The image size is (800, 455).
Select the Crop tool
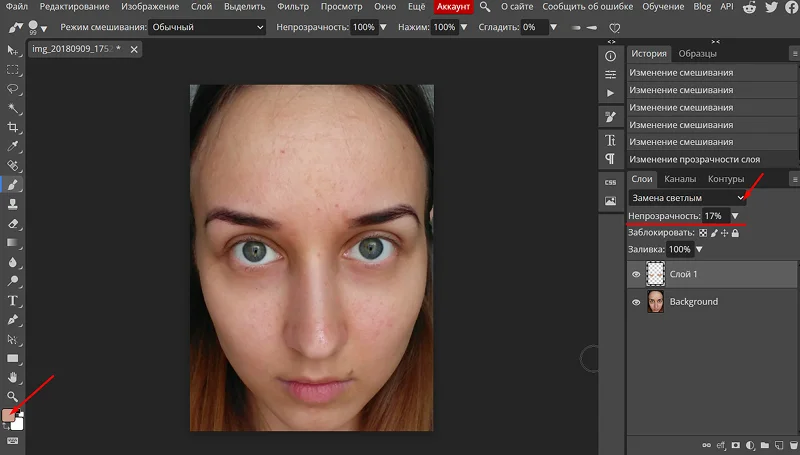(x=13, y=127)
